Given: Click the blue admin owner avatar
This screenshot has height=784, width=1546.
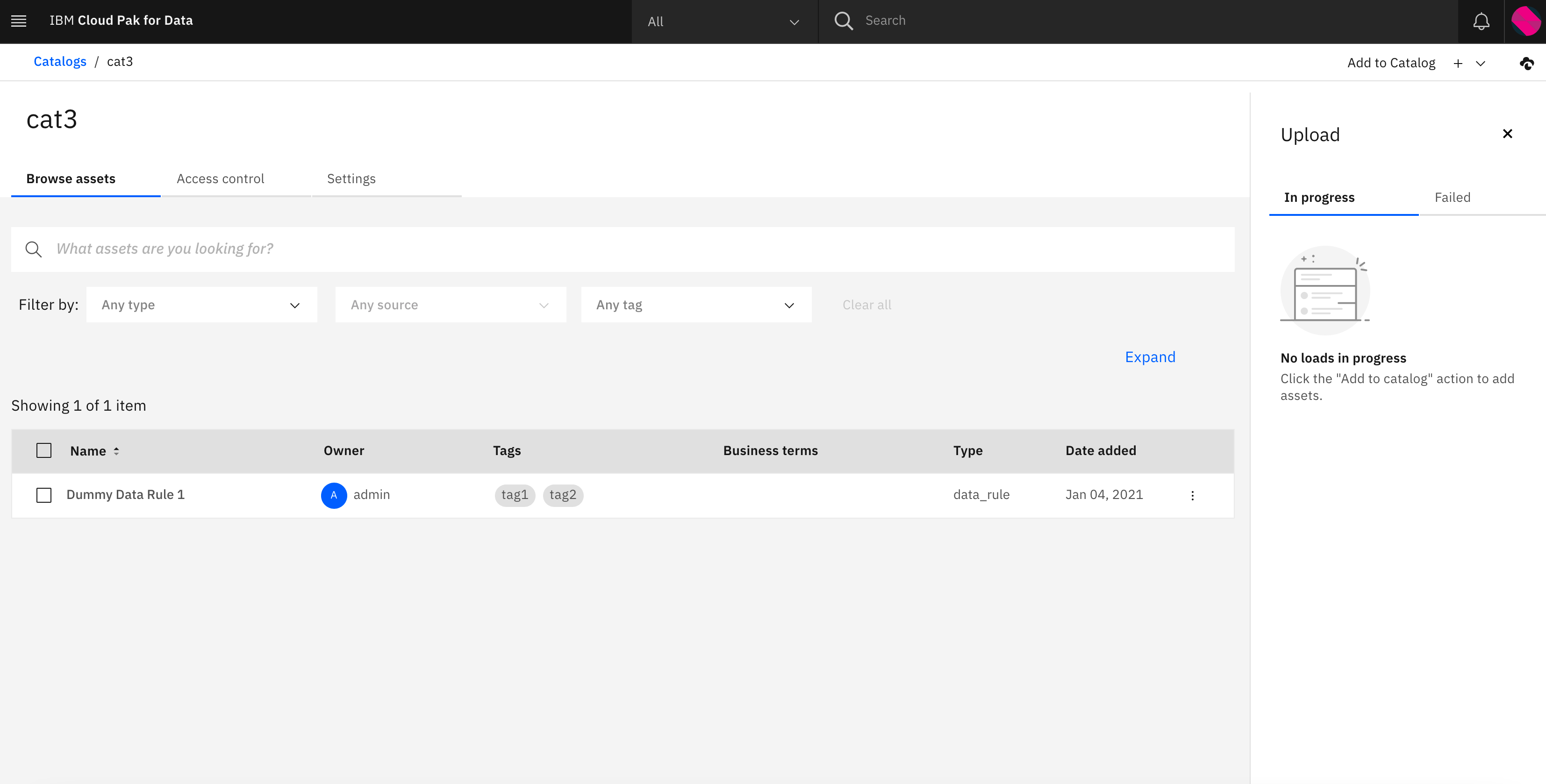Looking at the screenshot, I should [x=334, y=495].
